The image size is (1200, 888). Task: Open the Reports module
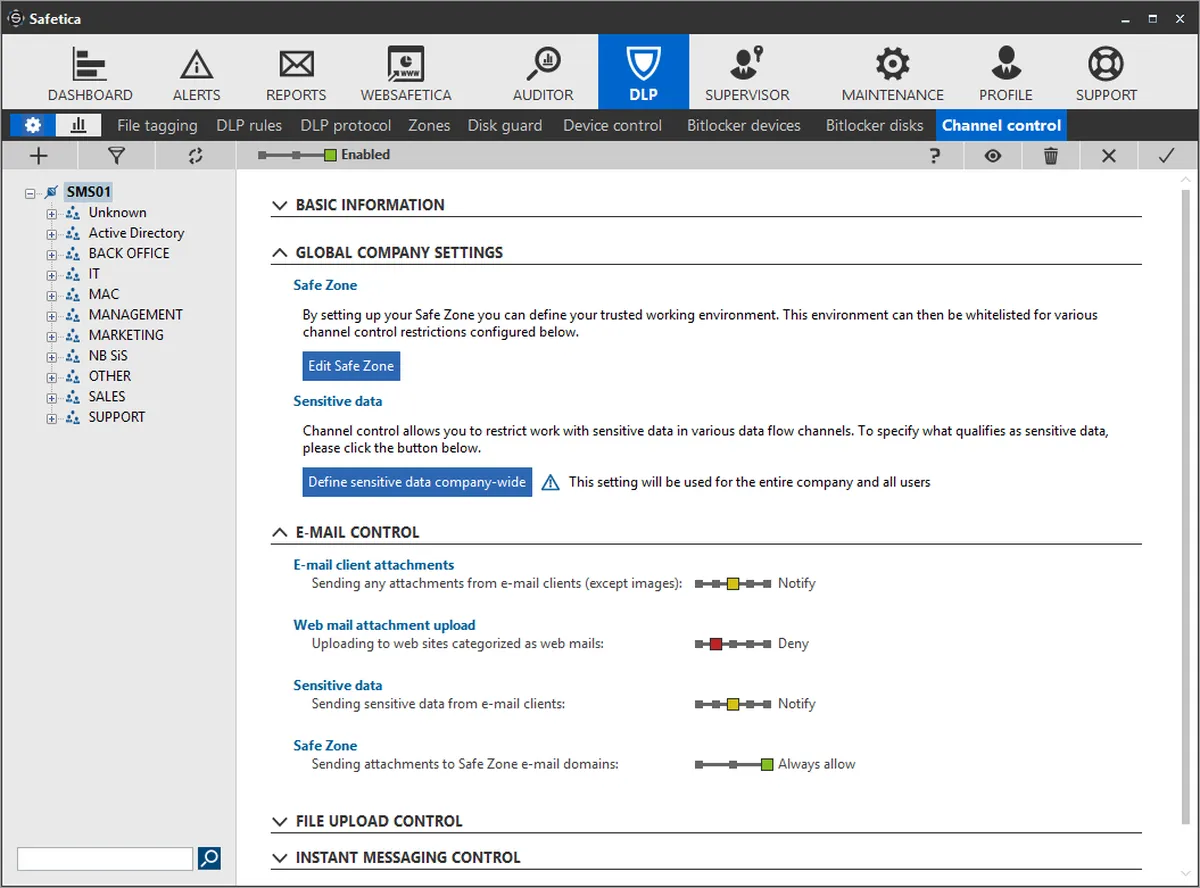coord(296,74)
